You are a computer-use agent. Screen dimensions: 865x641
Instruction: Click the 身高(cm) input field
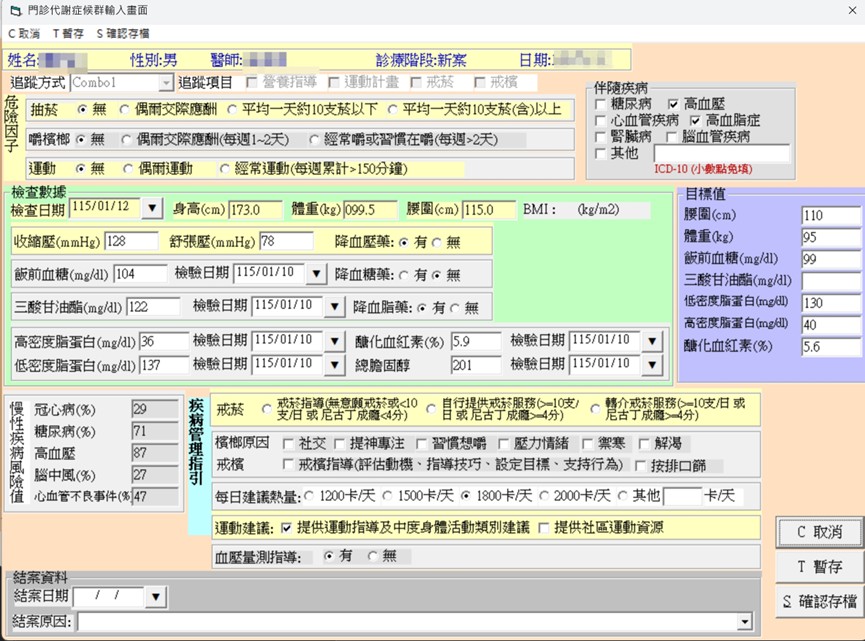click(x=257, y=210)
